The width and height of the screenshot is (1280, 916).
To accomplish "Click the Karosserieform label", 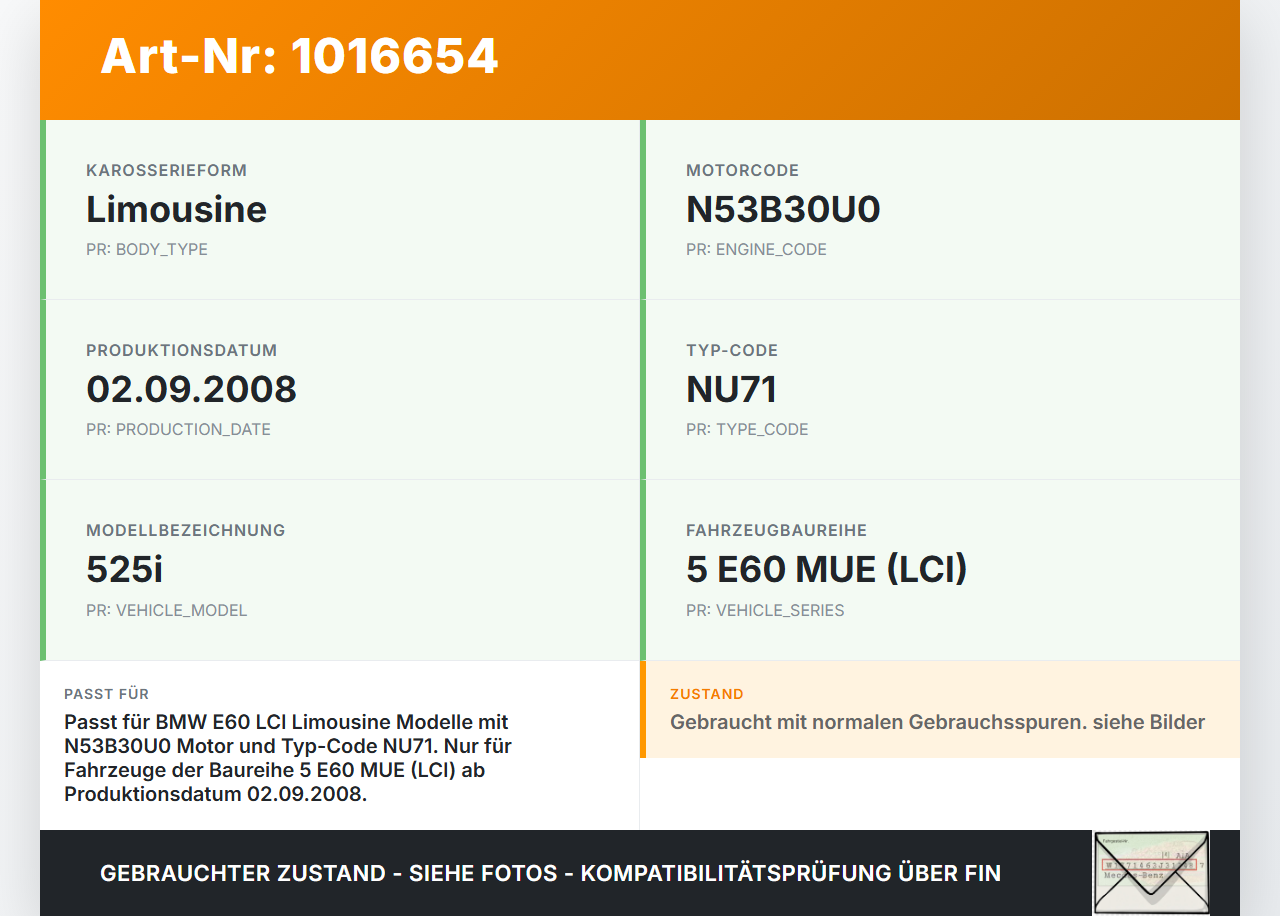I will click(x=166, y=171).
